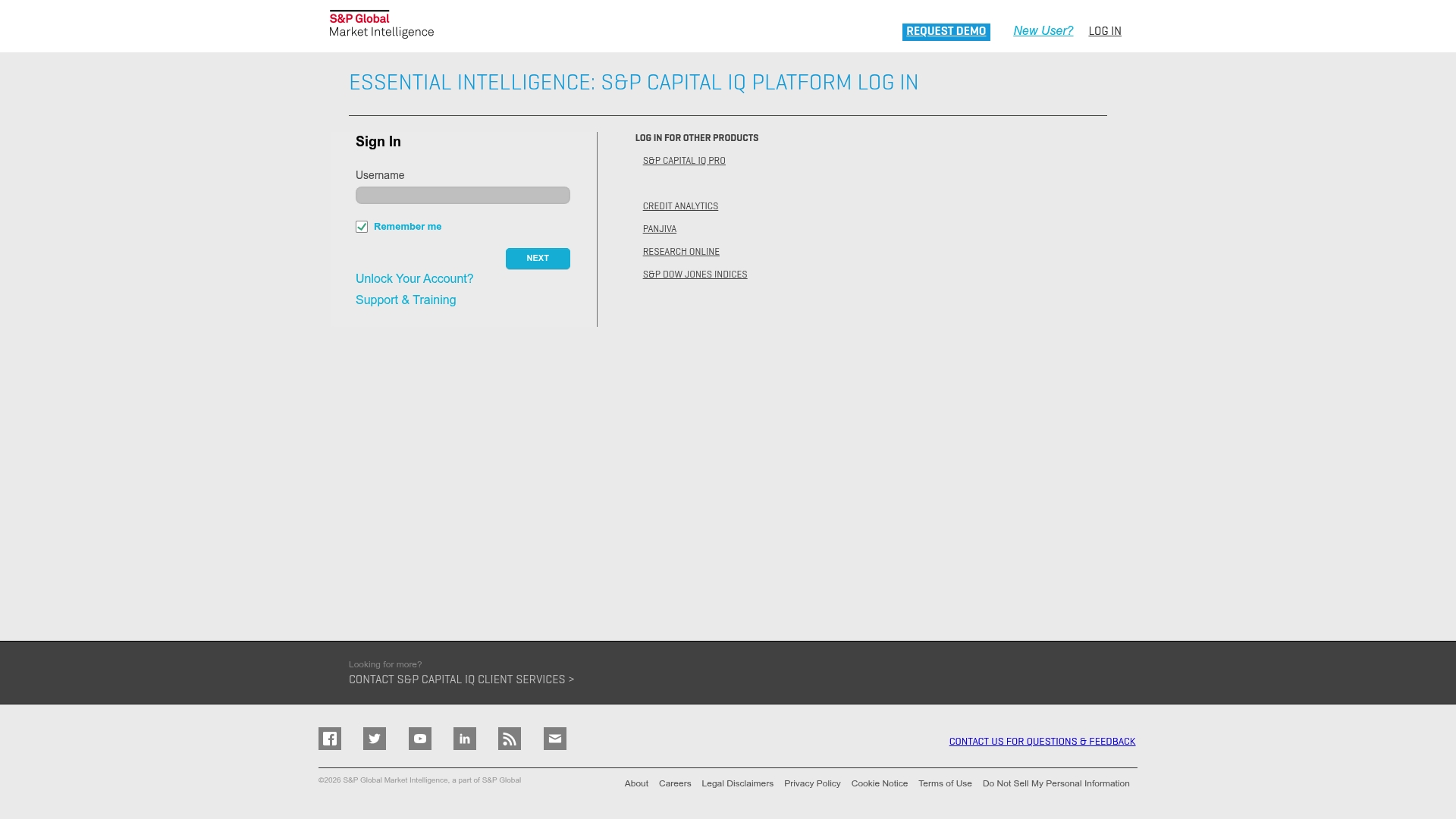1456x819 pixels.
Task: Click the New User link
Action: point(1043,31)
